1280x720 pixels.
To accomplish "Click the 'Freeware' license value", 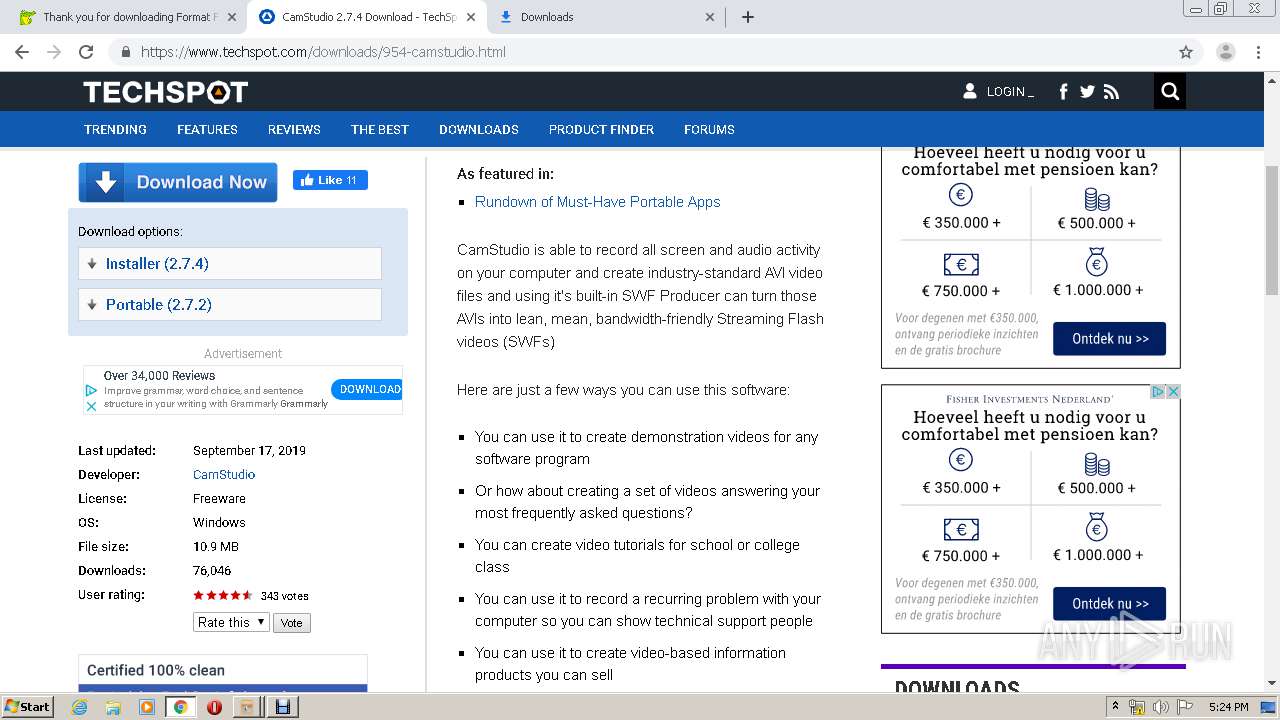I will coord(219,499).
